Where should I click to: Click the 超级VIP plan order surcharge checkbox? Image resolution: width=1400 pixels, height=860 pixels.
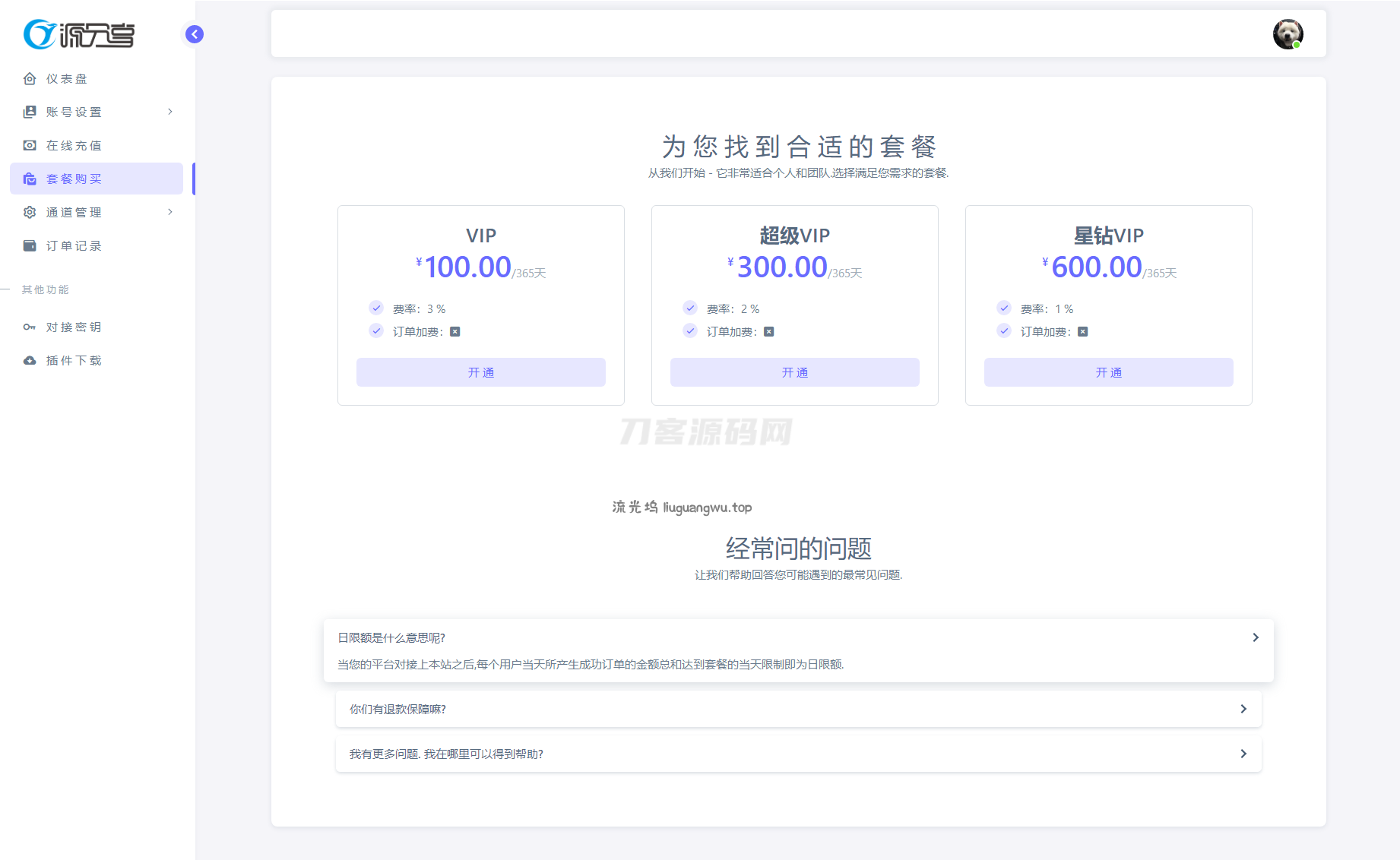click(769, 332)
